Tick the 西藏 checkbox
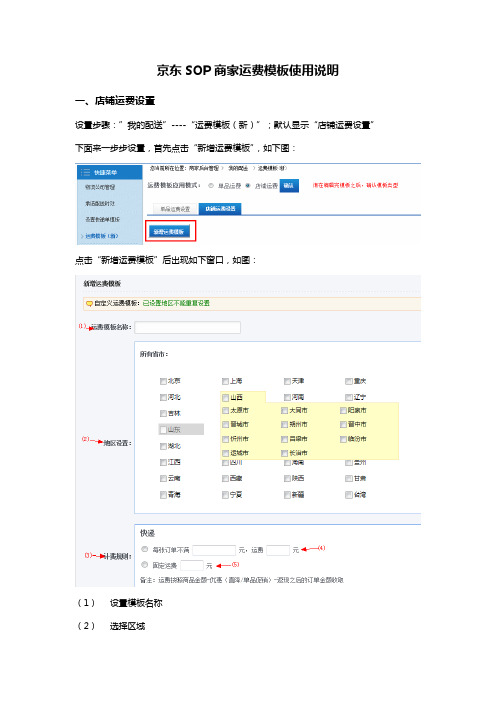 click(225, 479)
